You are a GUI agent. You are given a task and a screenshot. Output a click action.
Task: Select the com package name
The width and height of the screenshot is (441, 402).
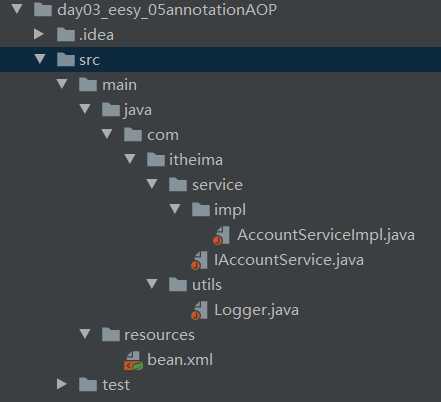click(163, 135)
